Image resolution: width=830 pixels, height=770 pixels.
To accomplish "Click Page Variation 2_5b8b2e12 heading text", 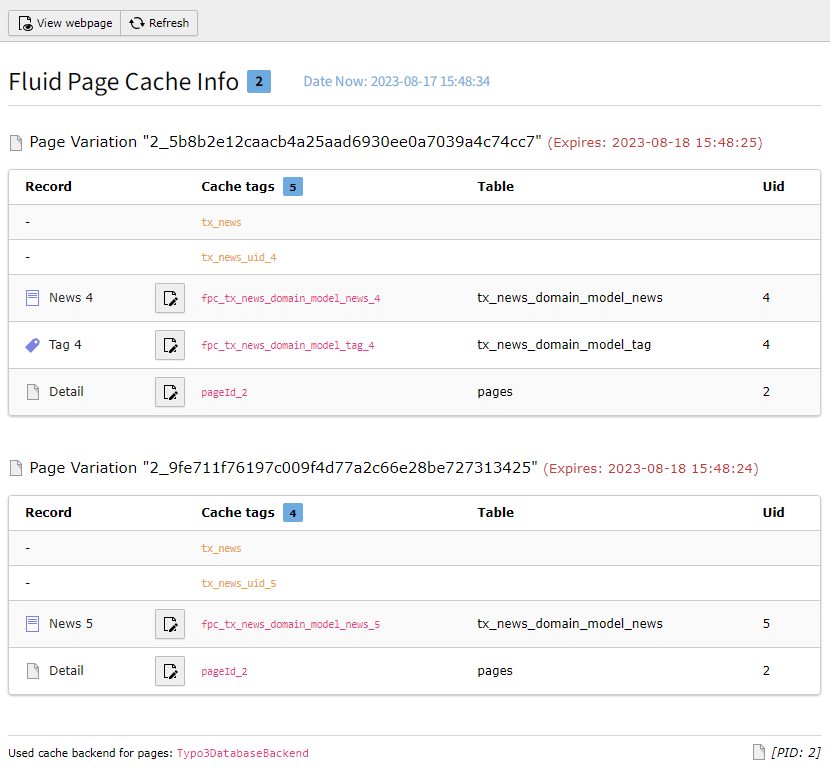I will pyautogui.click(x=285, y=142).
